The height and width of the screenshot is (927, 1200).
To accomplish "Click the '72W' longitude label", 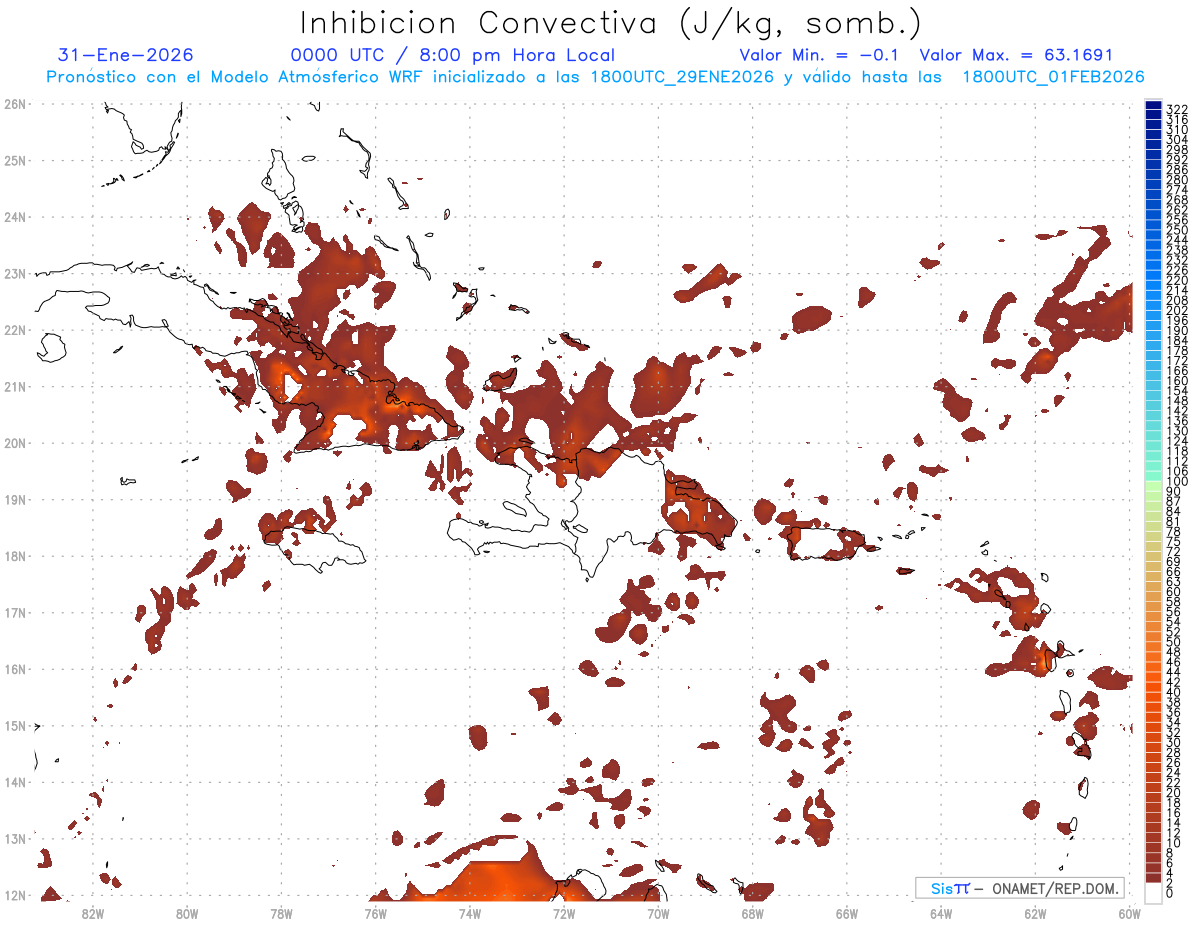I will 564,913.
